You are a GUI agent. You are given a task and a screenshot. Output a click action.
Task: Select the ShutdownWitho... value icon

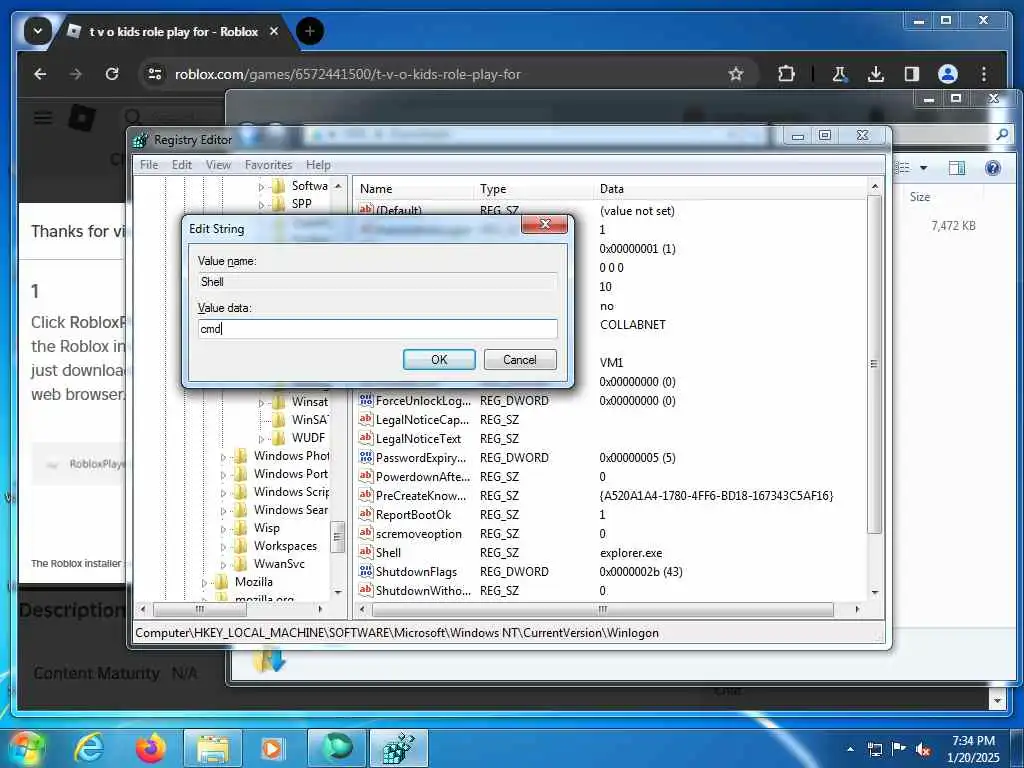point(366,590)
